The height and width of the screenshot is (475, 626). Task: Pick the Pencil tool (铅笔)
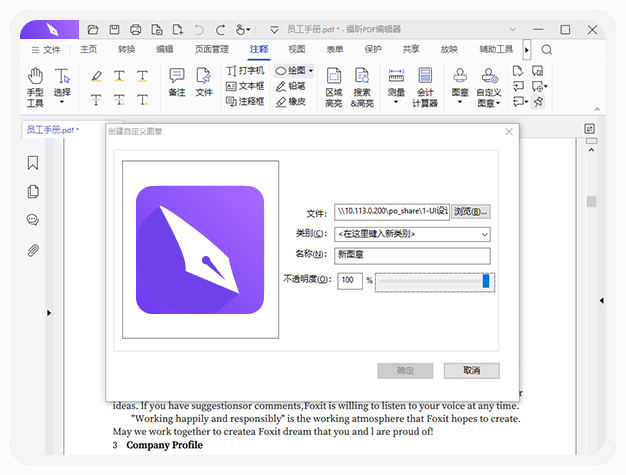tap(291, 86)
